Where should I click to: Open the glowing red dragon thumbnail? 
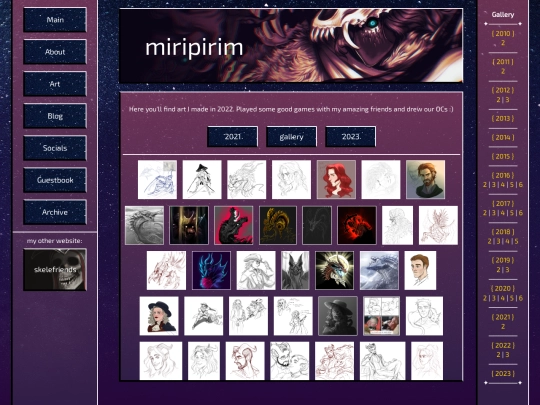click(357, 225)
